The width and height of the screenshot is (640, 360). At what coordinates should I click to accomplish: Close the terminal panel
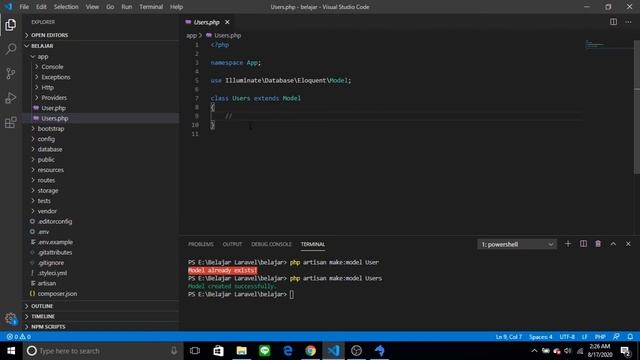[628, 244]
